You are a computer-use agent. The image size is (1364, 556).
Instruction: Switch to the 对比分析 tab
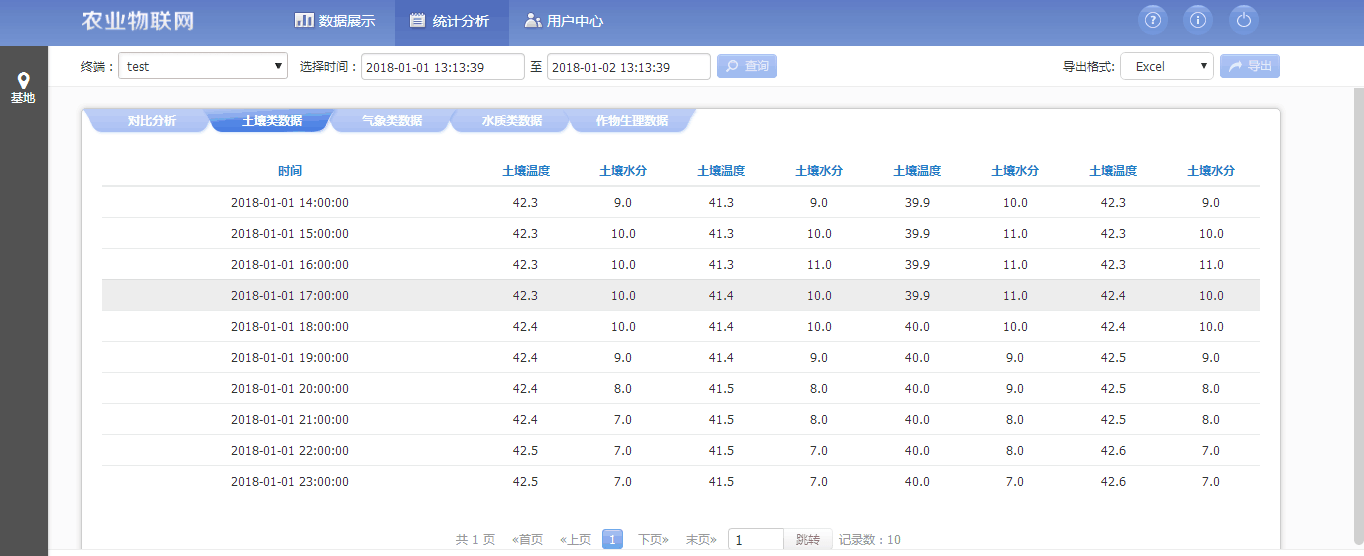pos(151,121)
